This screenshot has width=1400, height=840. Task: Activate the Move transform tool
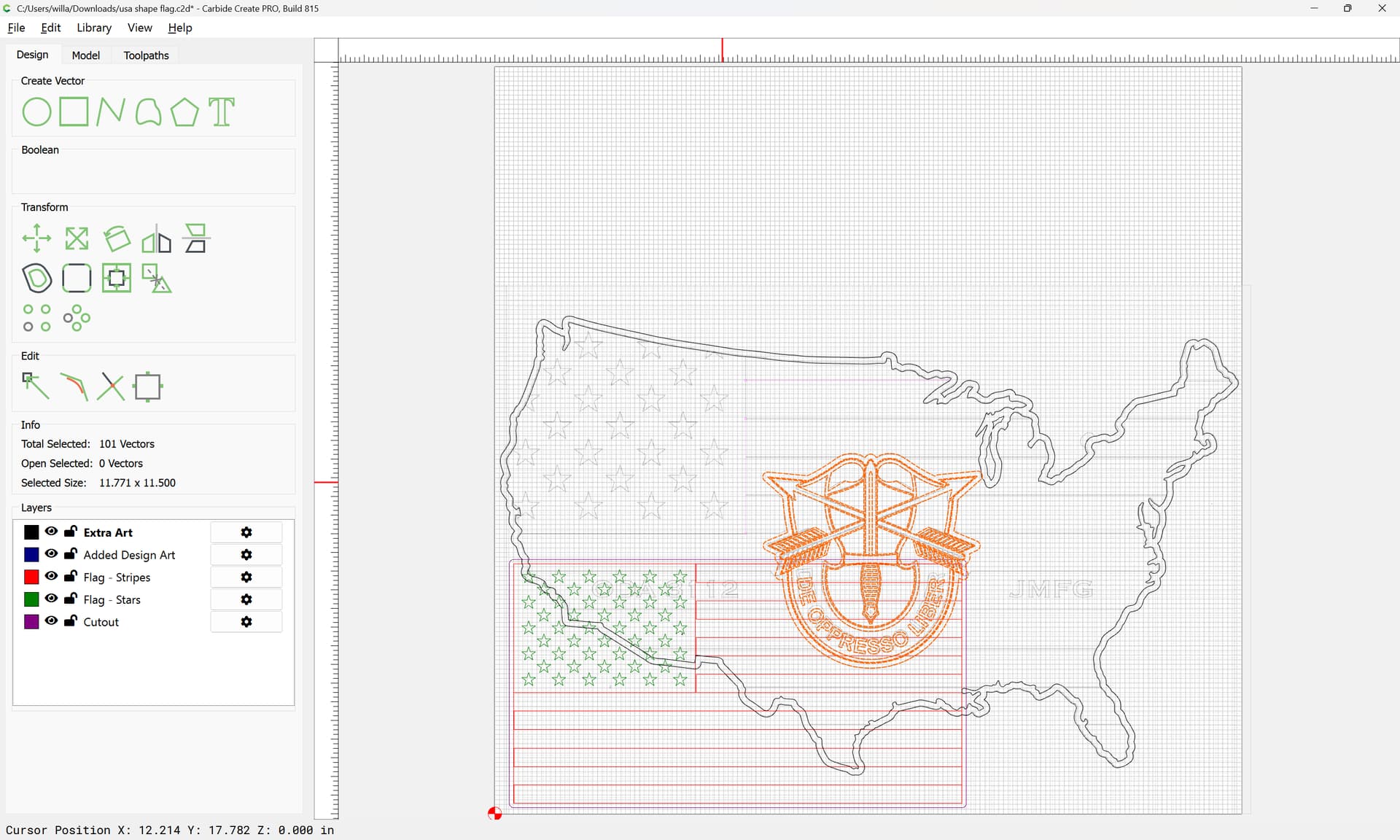(x=36, y=238)
